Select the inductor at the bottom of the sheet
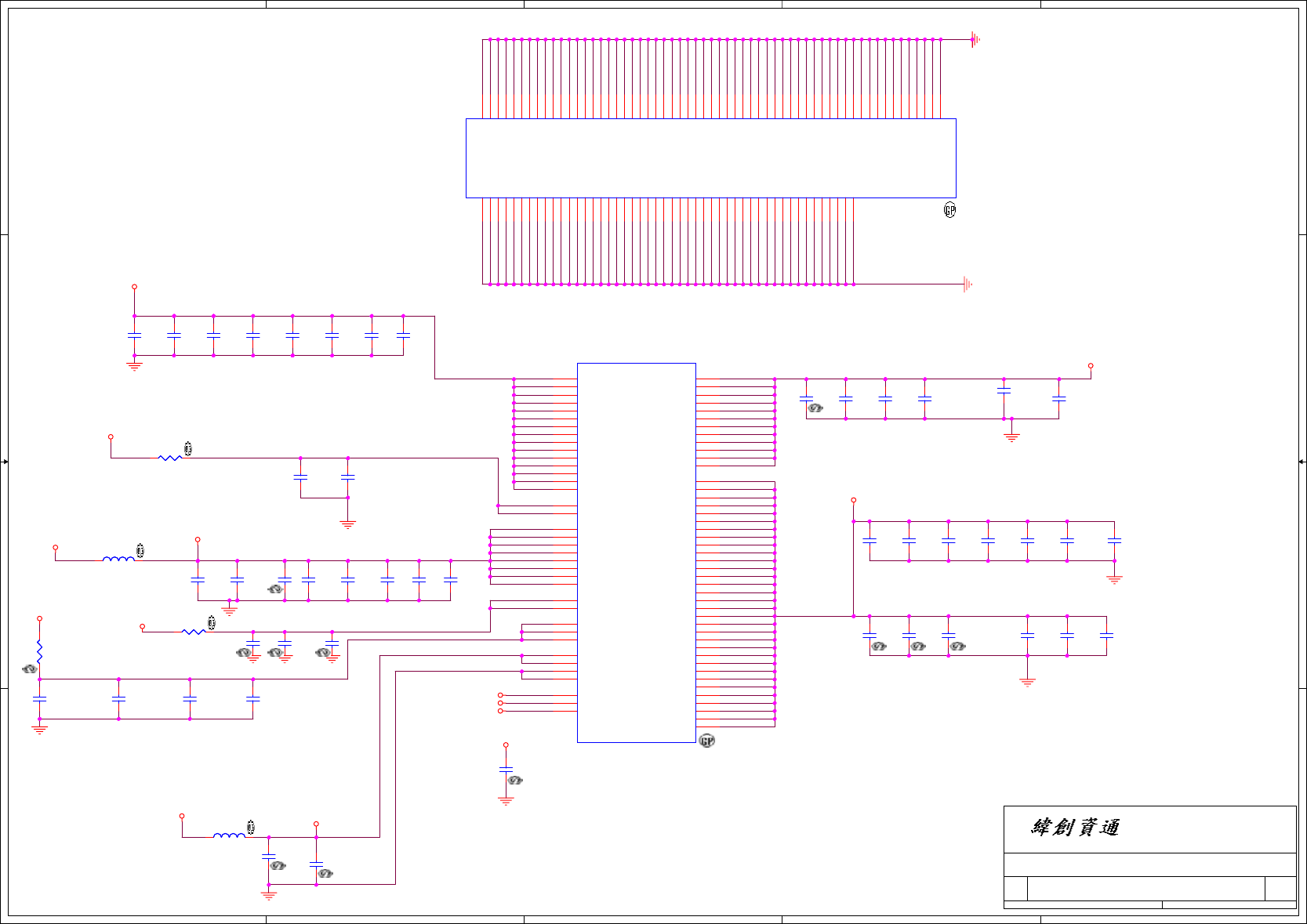This screenshot has width=1307, height=924. (229, 835)
